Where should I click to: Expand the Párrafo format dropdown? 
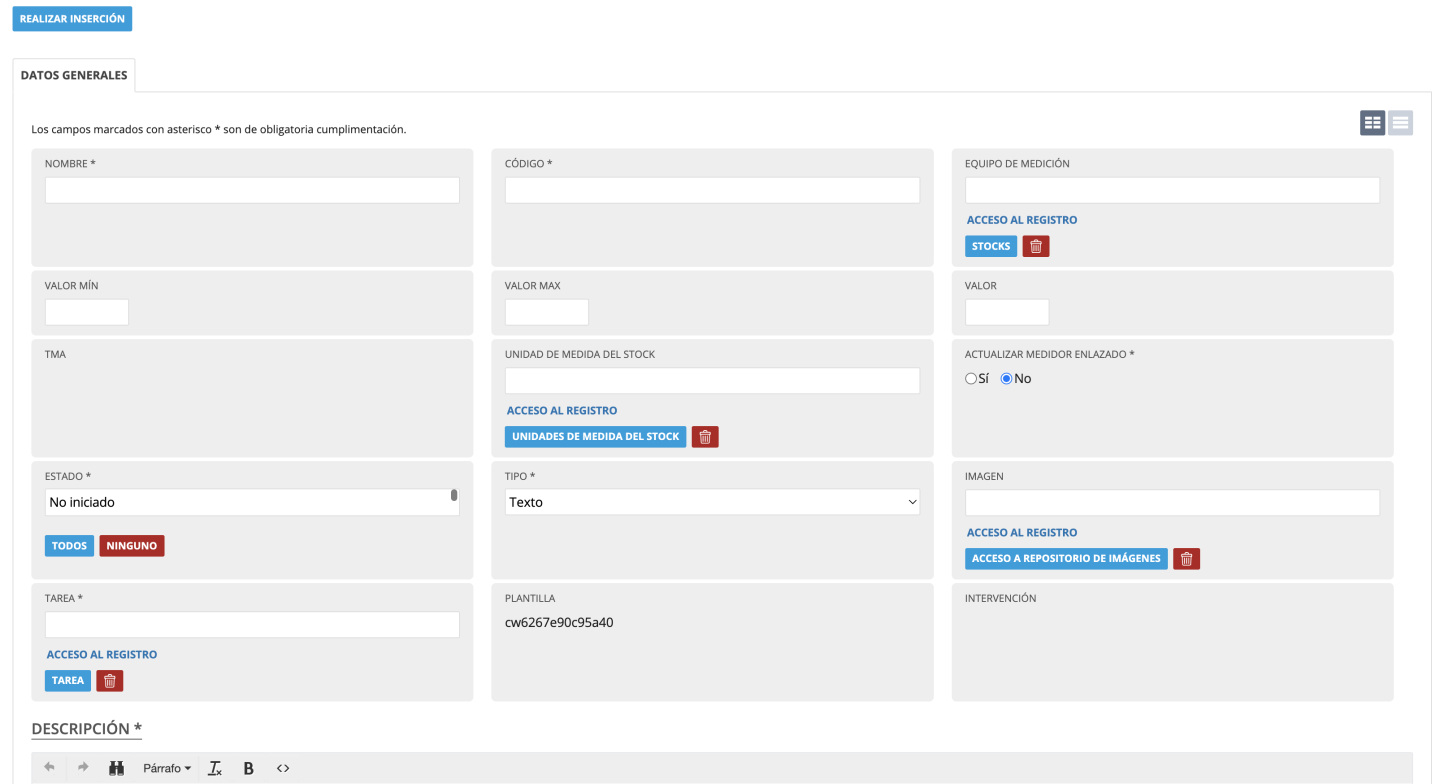[x=167, y=768]
